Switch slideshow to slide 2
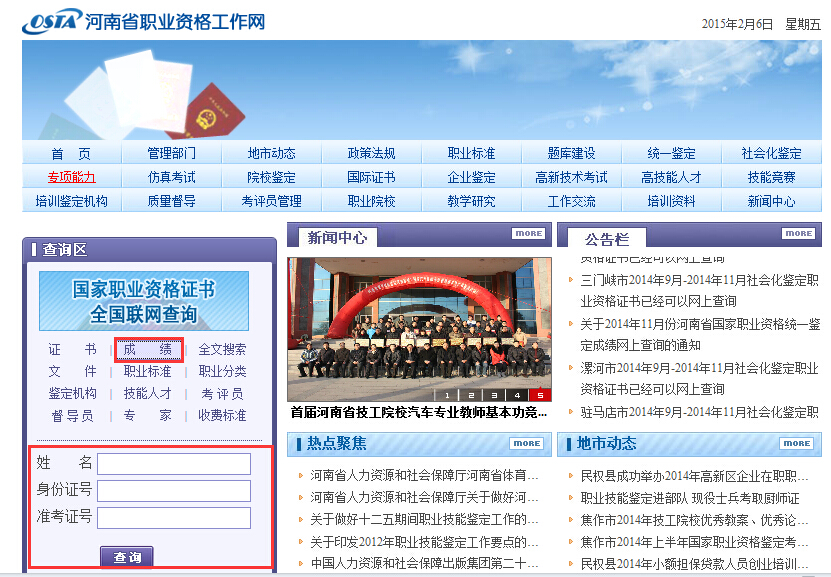Image resolution: width=831 pixels, height=577 pixels. coord(471,395)
